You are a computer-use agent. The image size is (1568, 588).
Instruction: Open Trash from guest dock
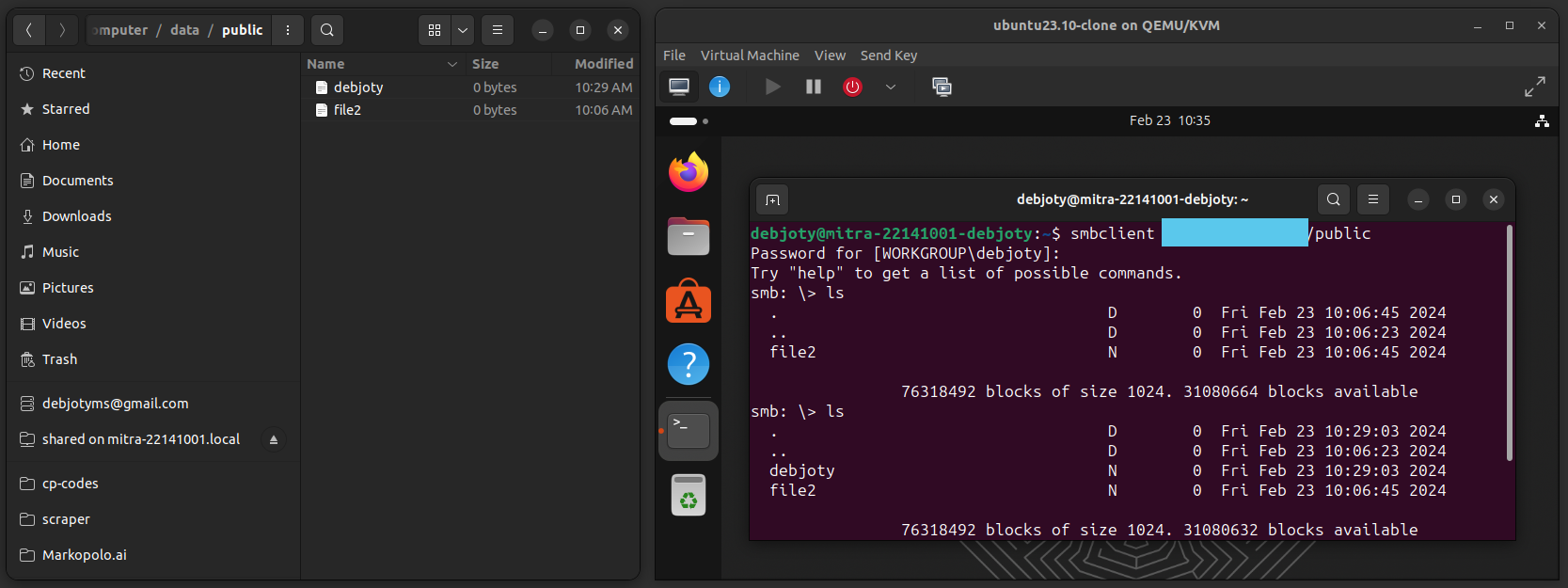pos(689,495)
